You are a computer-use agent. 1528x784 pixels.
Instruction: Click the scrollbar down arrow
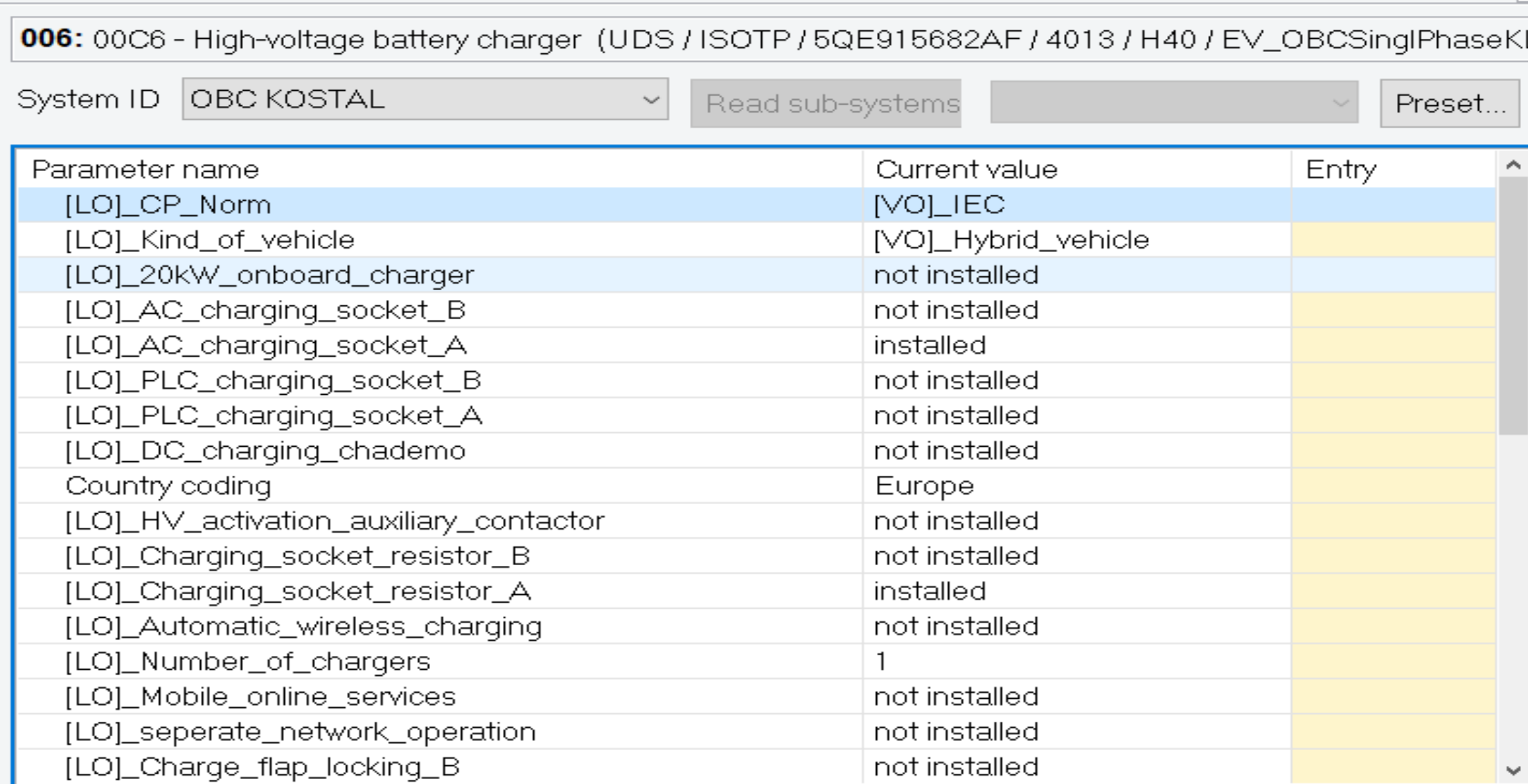pyautogui.click(x=1513, y=770)
